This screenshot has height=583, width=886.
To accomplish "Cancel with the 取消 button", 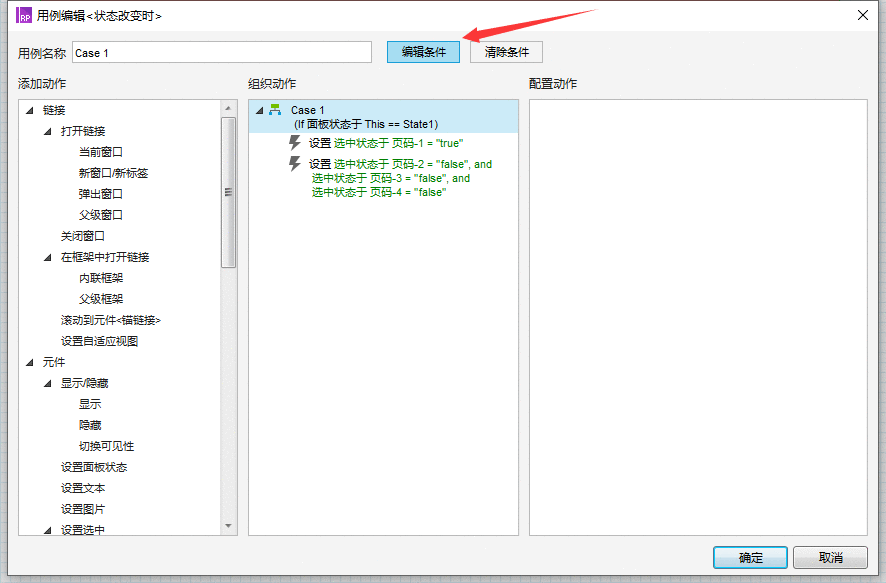I will [x=830, y=558].
